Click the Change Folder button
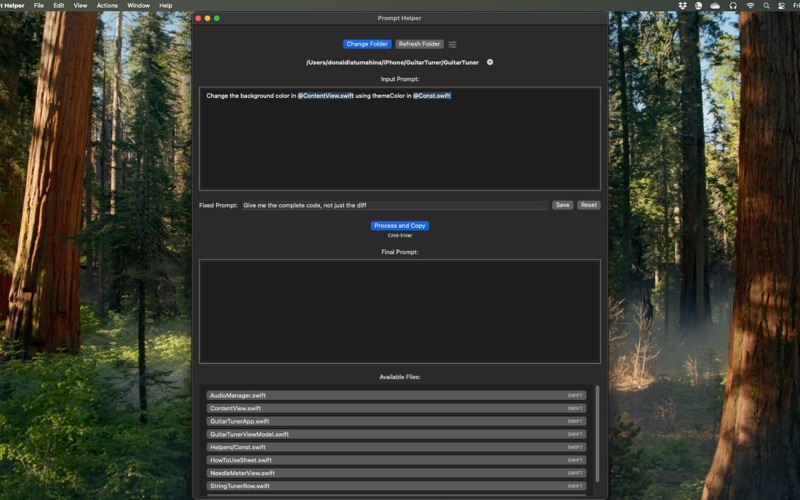Image resolution: width=800 pixels, height=500 pixels. (x=367, y=44)
